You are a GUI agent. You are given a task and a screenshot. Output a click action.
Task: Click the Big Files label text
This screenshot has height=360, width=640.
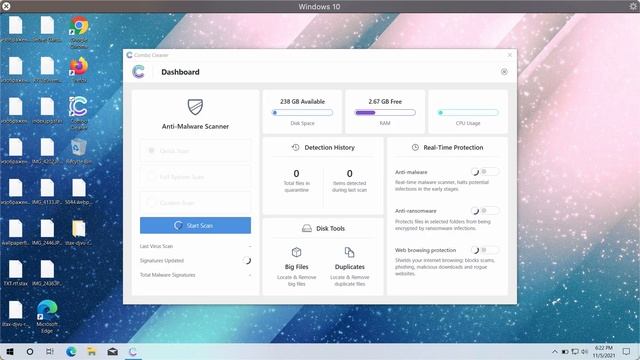[x=297, y=267]
